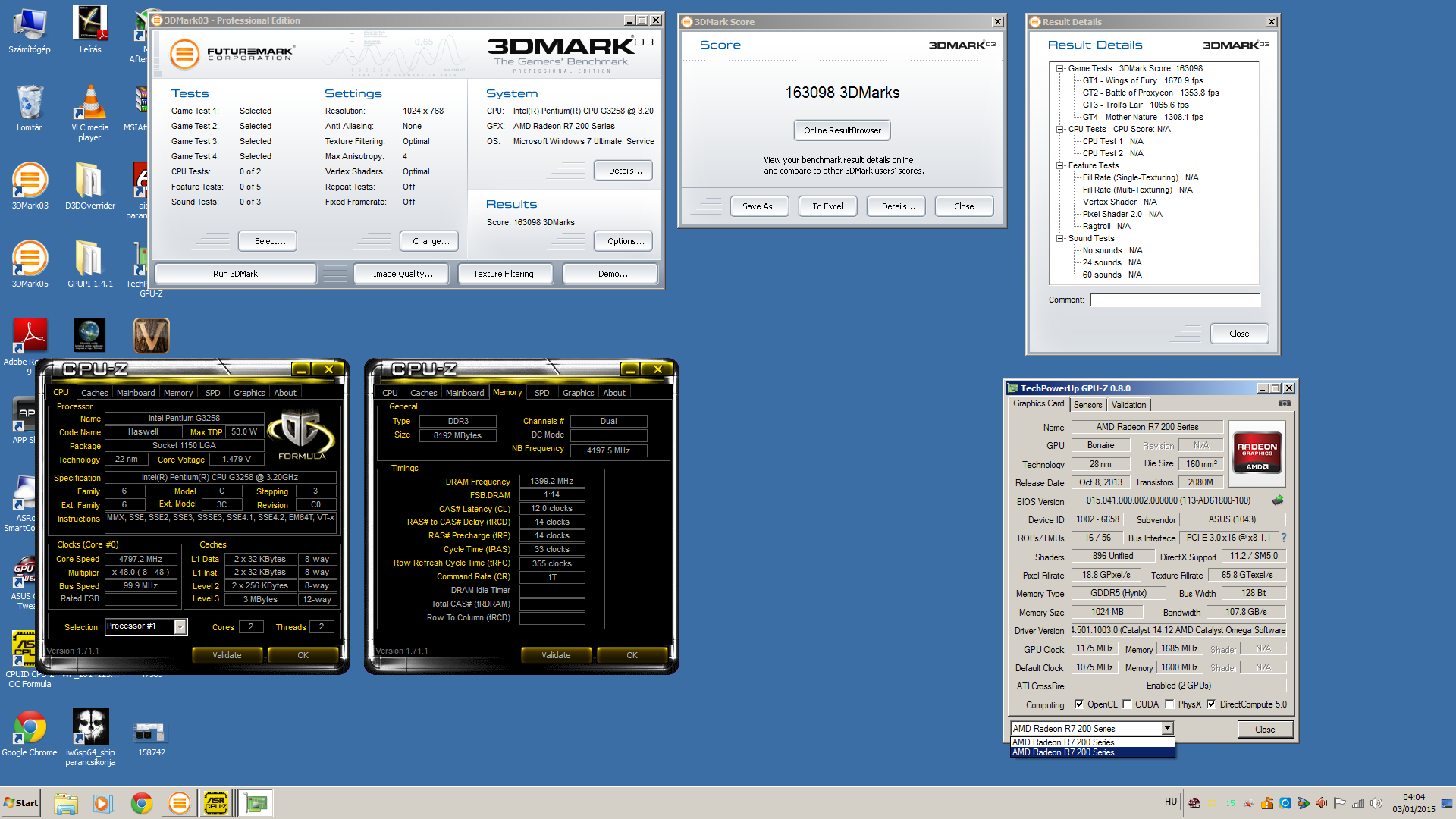Click the network signal tray icon

click(x=1357, y=803)
